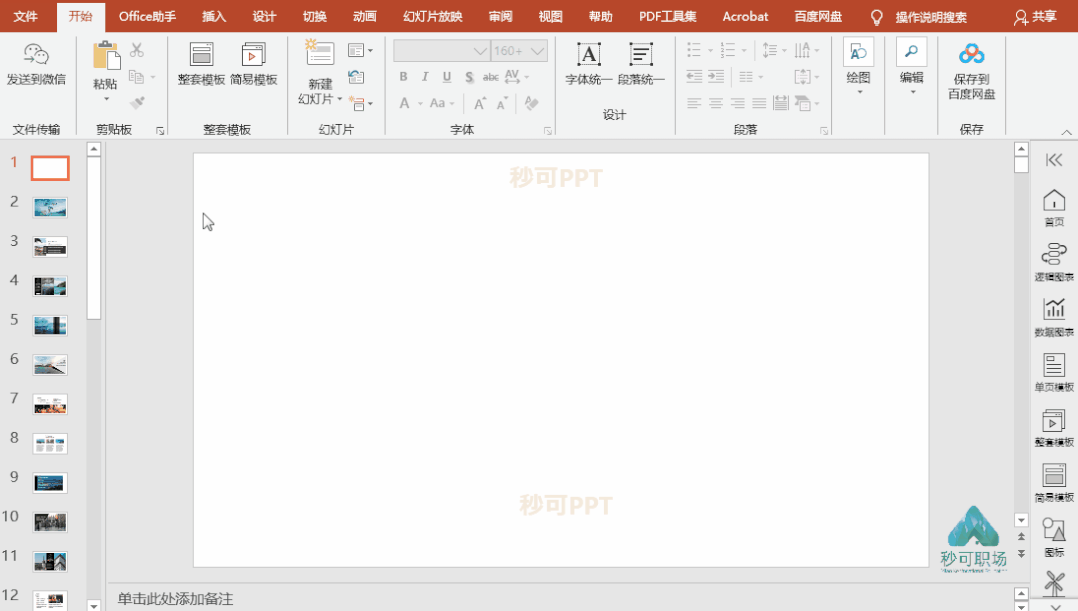Toggle Center alignment paragraph button
This screenshot has width=1078, height=611.
(716, 103)
